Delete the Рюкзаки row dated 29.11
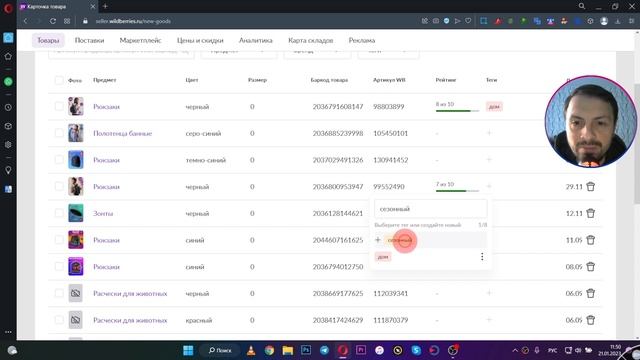The width and height of the screenshot is (640, 360). tap(590, 187)
